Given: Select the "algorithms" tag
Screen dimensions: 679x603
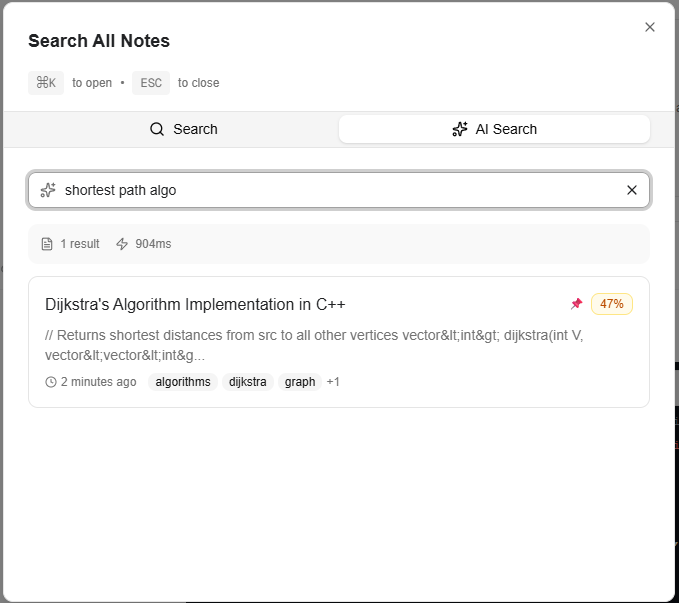Looking at the screenshot, I should click(x=183, y=382).
